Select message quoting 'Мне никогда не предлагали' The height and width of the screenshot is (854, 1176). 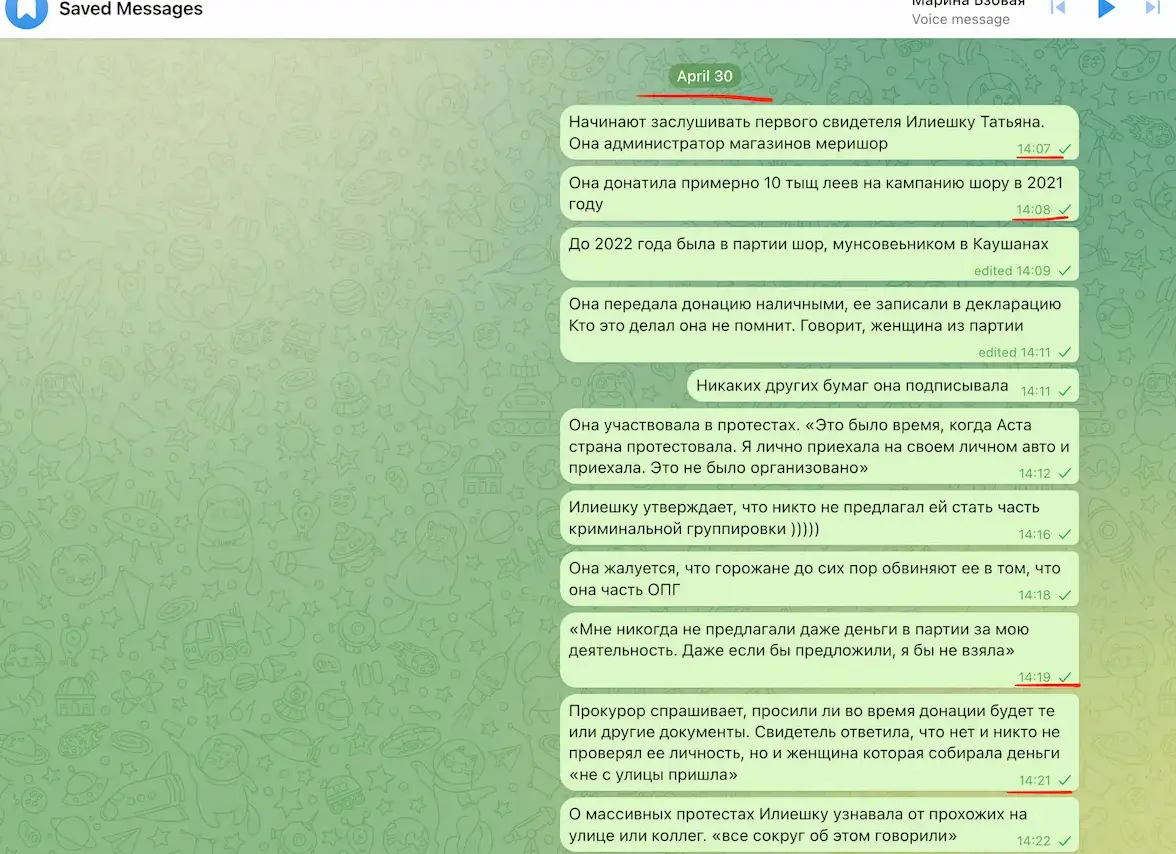(x=819, y=650)
